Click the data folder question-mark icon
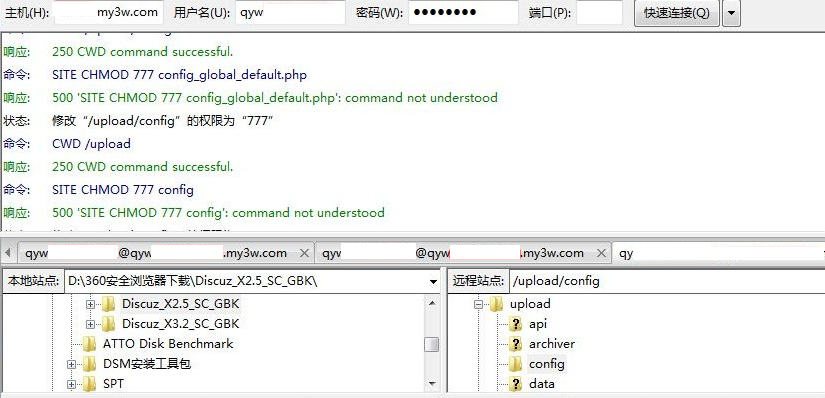Screen dimensions: 825x398 point(516,384)
